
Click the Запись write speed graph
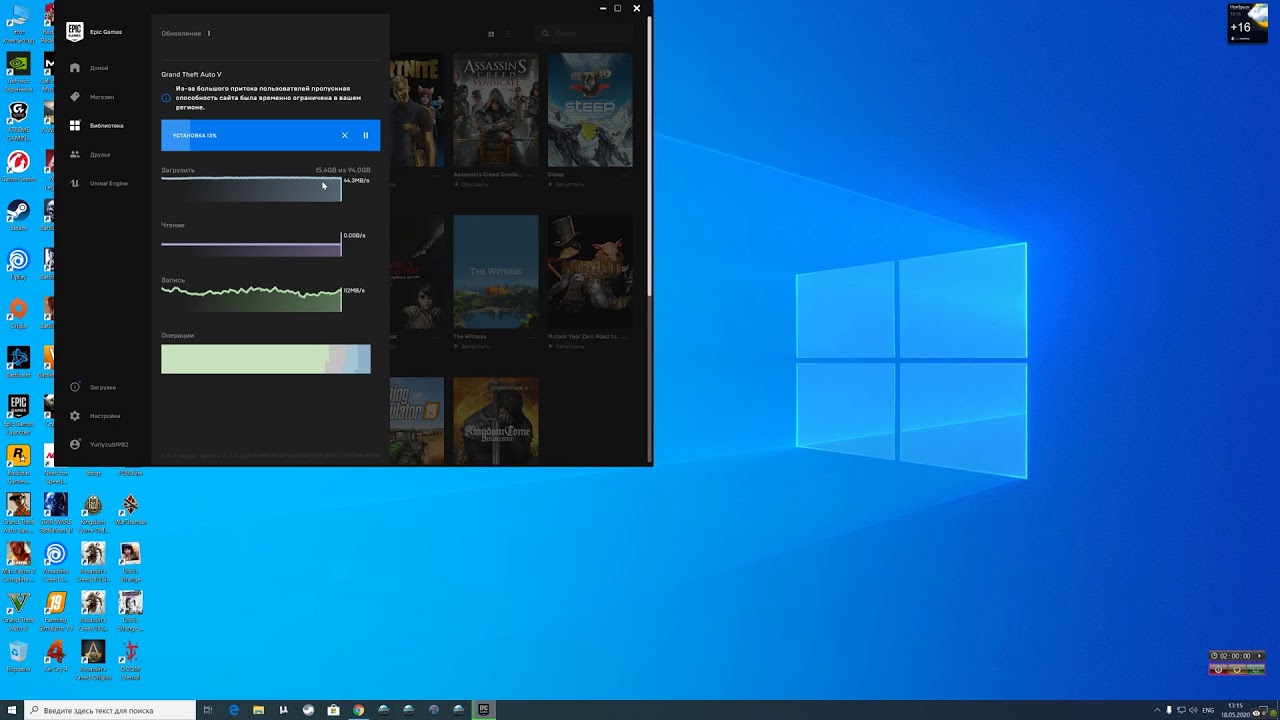pyautogui.click(x=251, y=299)
